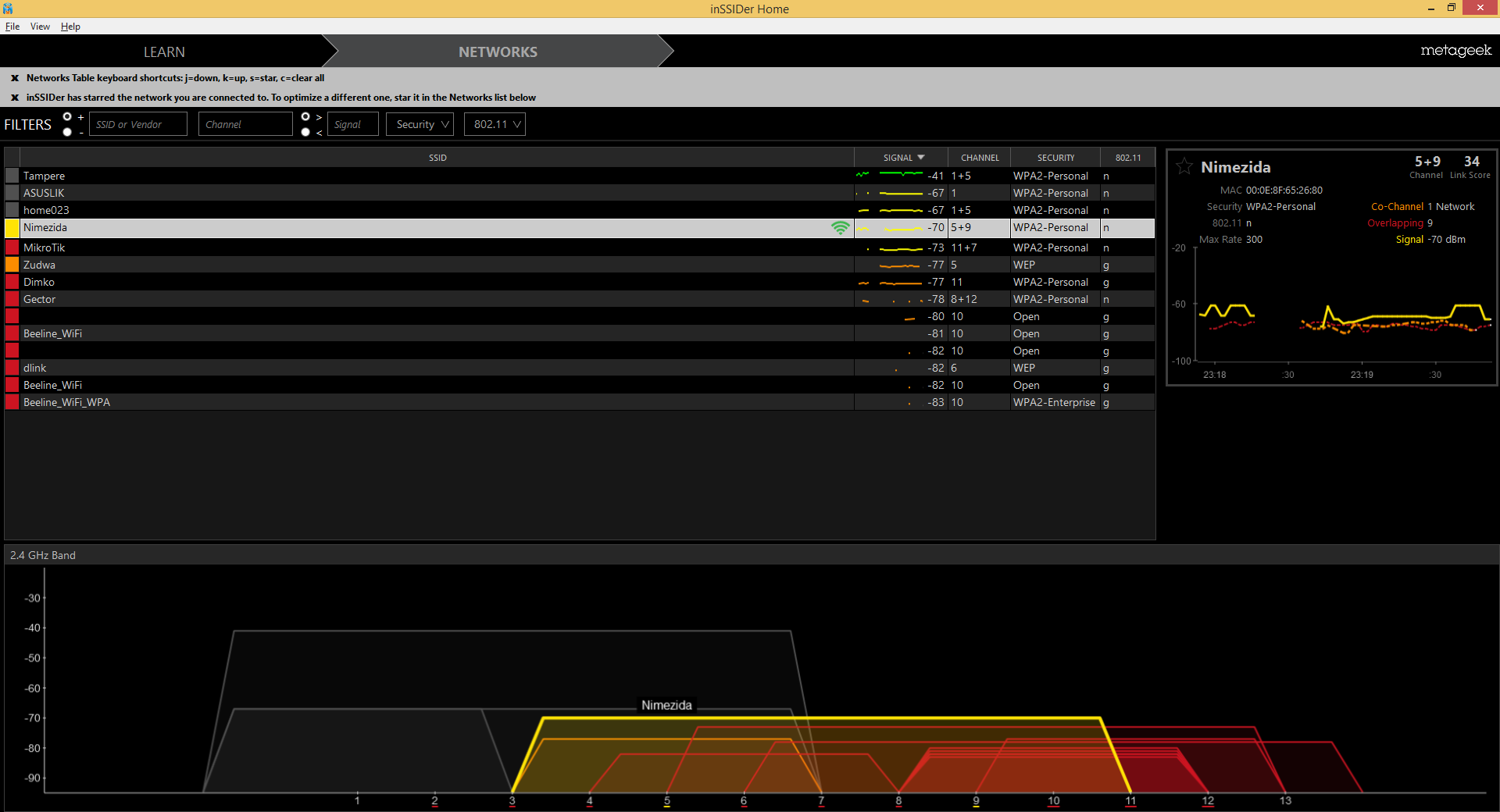Open the Security filter dropdown
The image size is (1500, 812).
[420, 124]
